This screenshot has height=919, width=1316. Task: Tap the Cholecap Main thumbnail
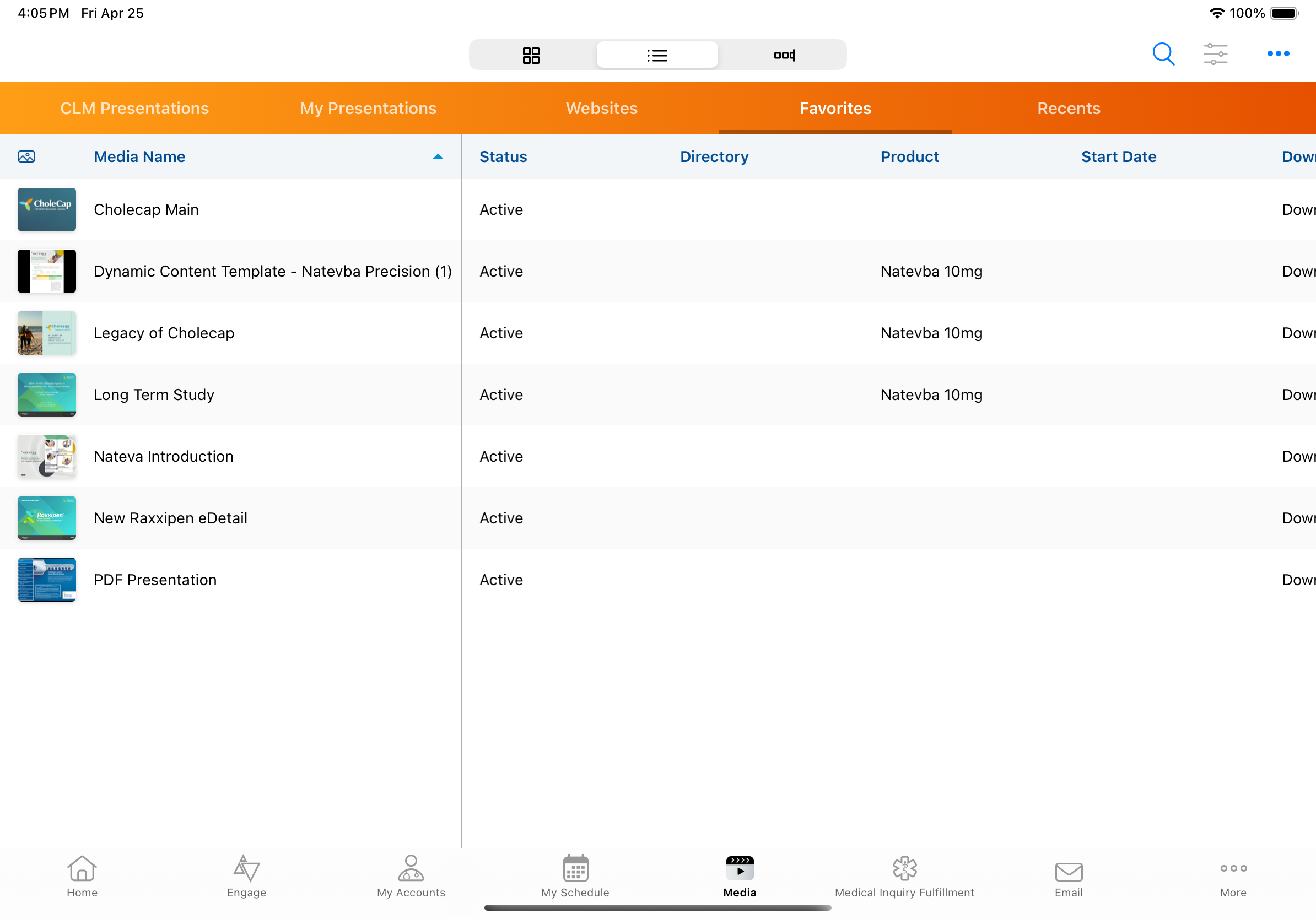point(47,210)
